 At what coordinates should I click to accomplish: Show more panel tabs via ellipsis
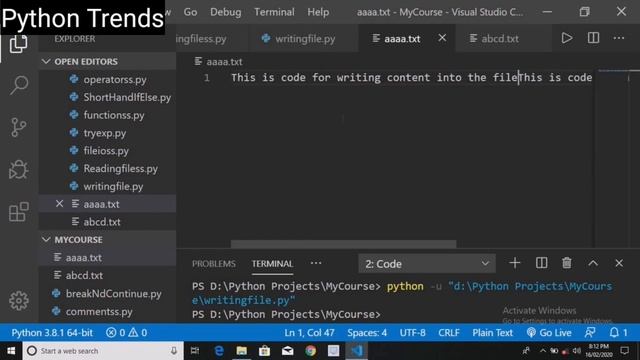click(316, 263)
